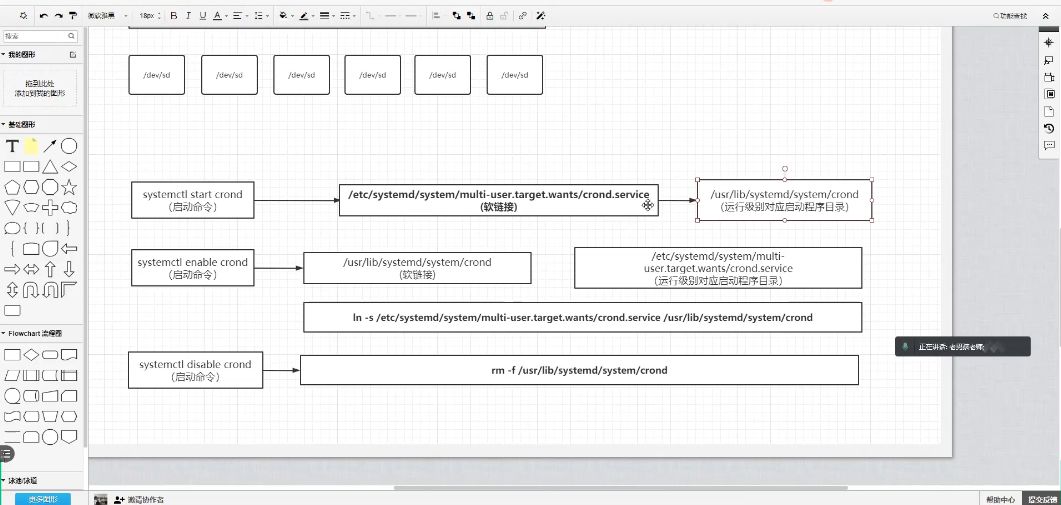This screenshot has height=505, width=1061.
Task: Toggle italic text formatting
Action: click(x=188, y=16)
